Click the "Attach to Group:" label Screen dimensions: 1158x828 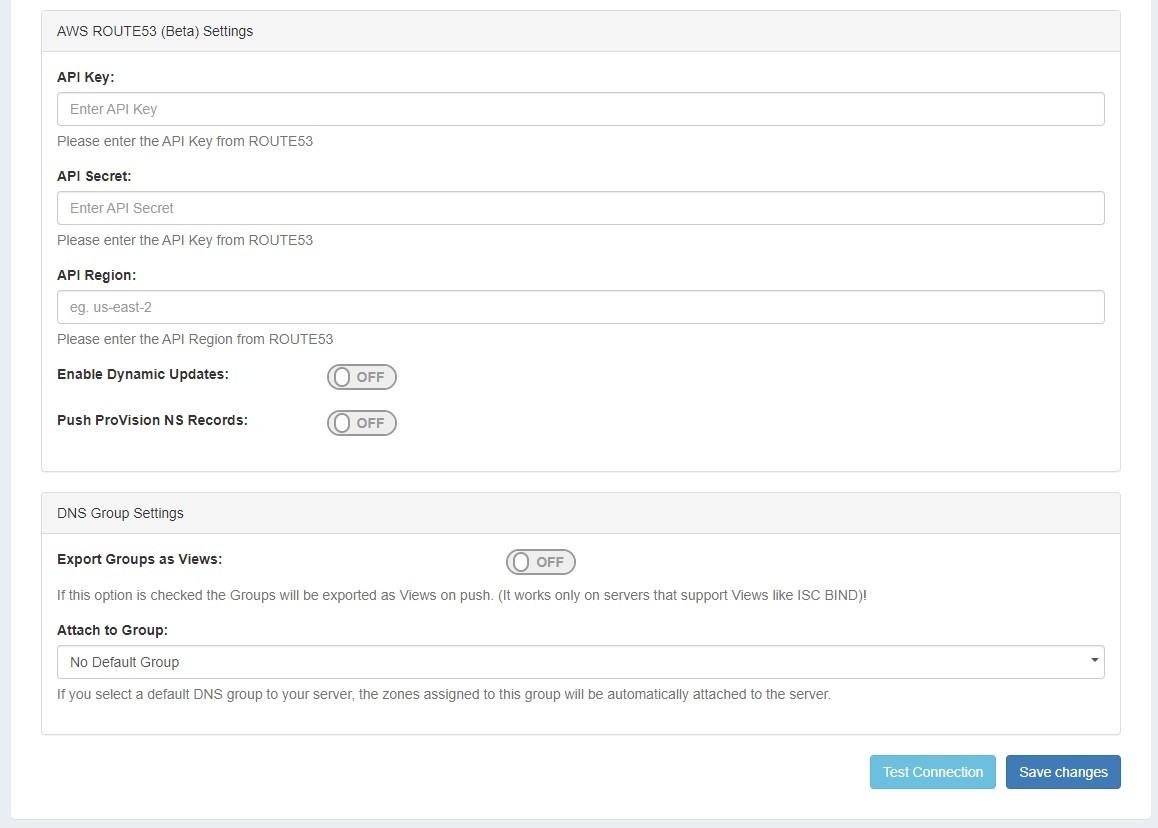[112, 631]
